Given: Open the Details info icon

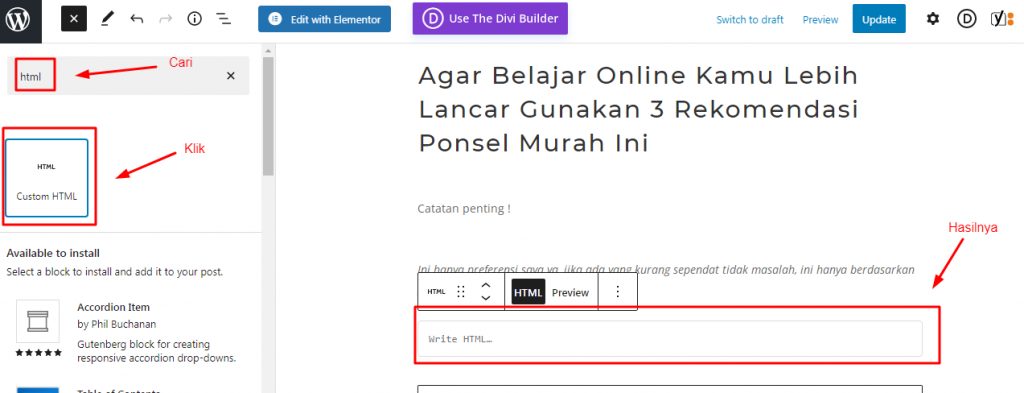Looking at the screenshot, I should pyautogui.click(x=195, y=19).
